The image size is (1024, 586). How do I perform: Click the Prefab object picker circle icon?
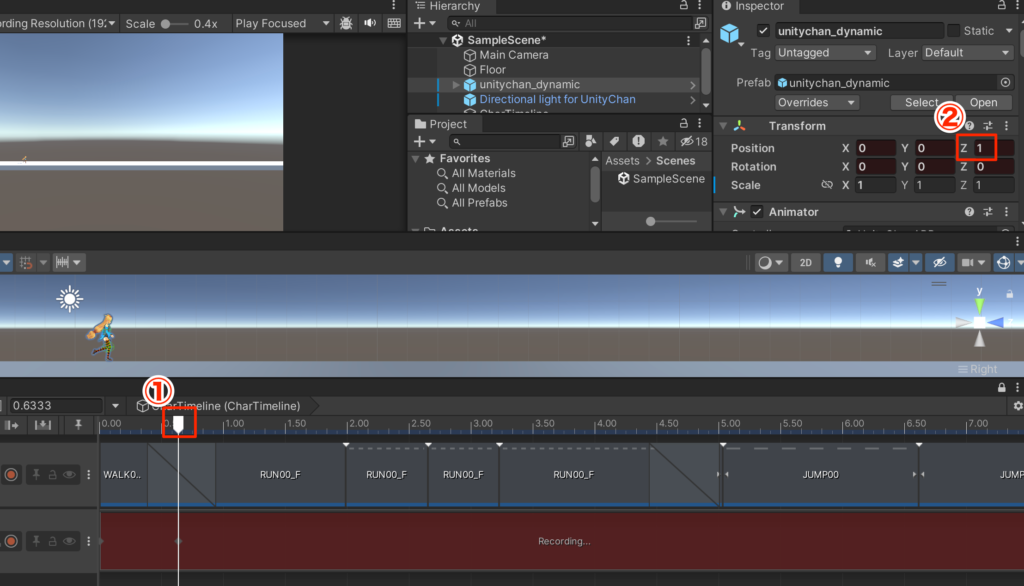(x=1006, y=82)
